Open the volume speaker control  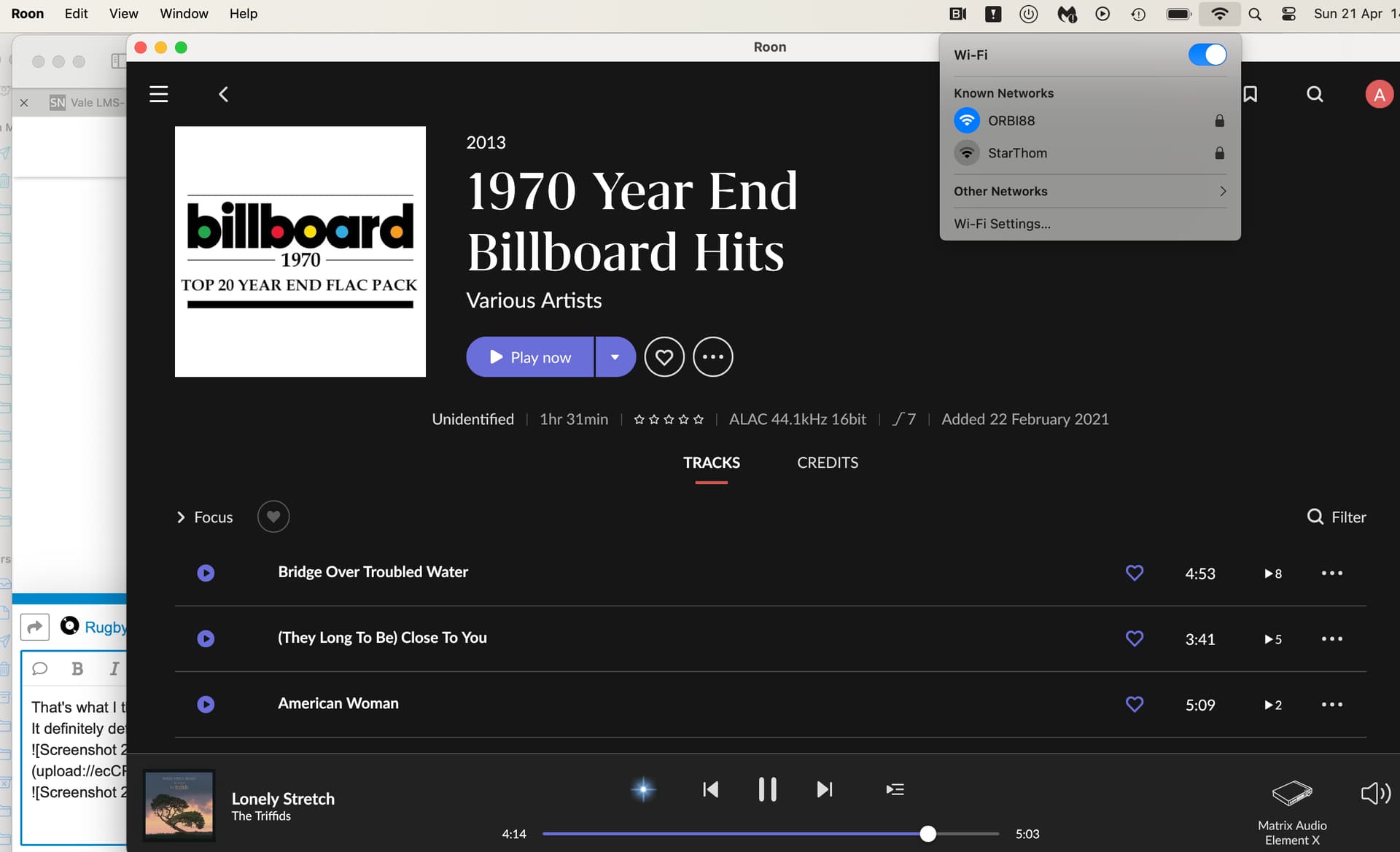(x=1375, y=793)
